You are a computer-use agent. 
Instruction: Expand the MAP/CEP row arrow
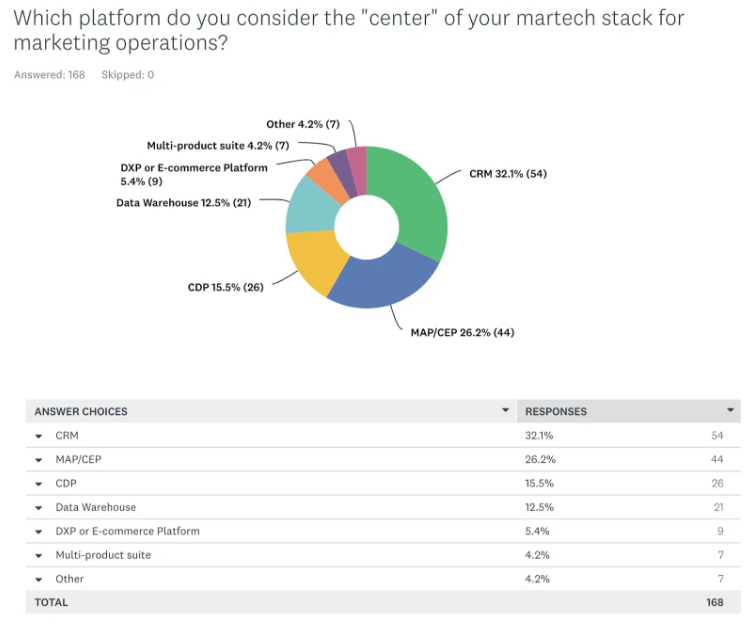point(39,460)
